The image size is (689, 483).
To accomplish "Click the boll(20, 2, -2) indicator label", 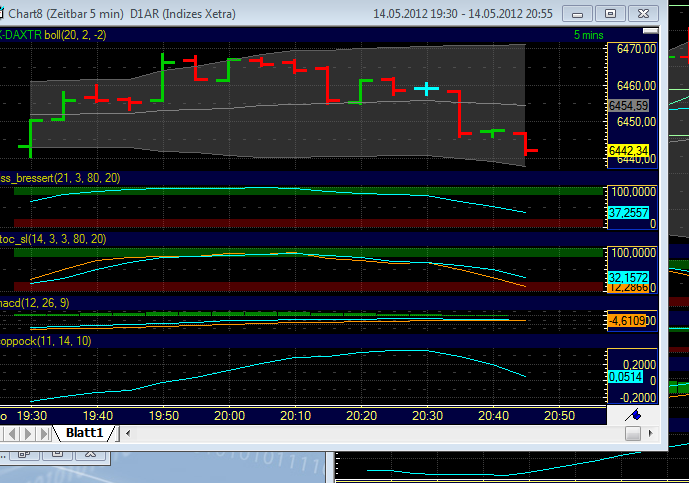I will click(75, 35).
